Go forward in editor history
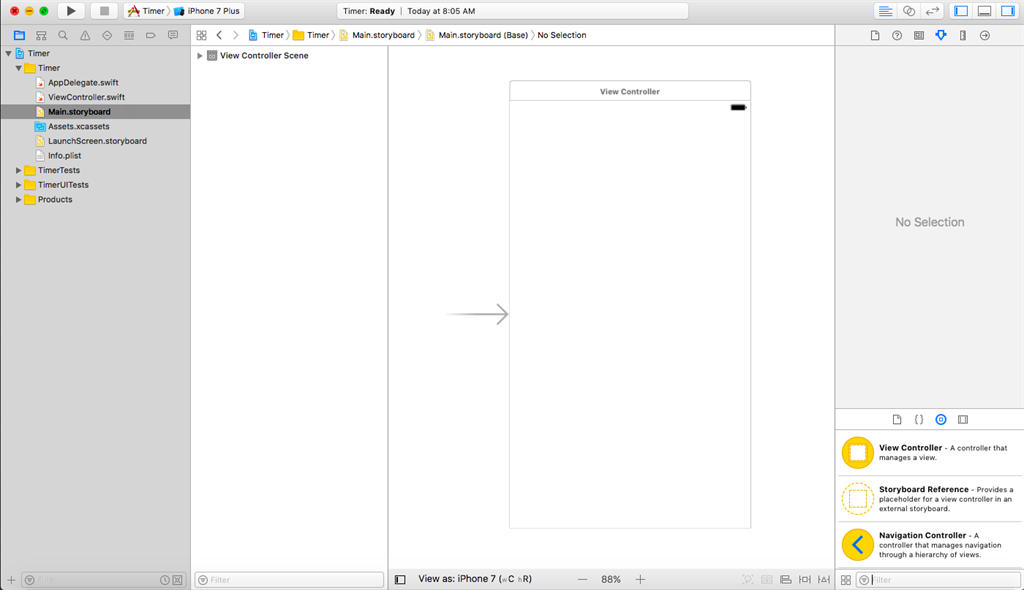The height and width of the screenshot is (590, 1024). point(236,35)
